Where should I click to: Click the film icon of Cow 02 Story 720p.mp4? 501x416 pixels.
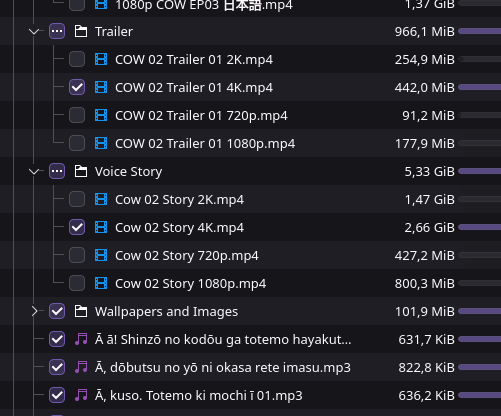[x=101, y=255]
